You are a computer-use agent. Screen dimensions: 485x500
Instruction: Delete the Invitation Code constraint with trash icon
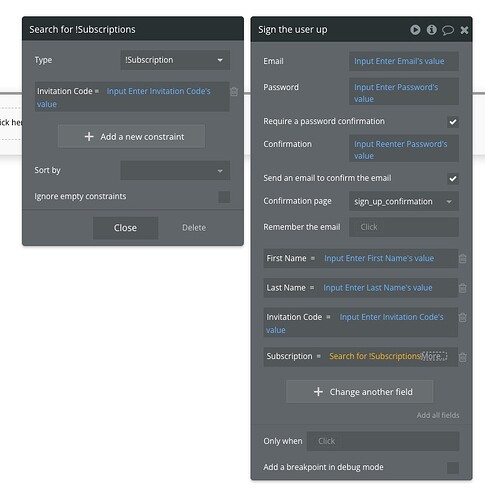click(x=234, y=91)
